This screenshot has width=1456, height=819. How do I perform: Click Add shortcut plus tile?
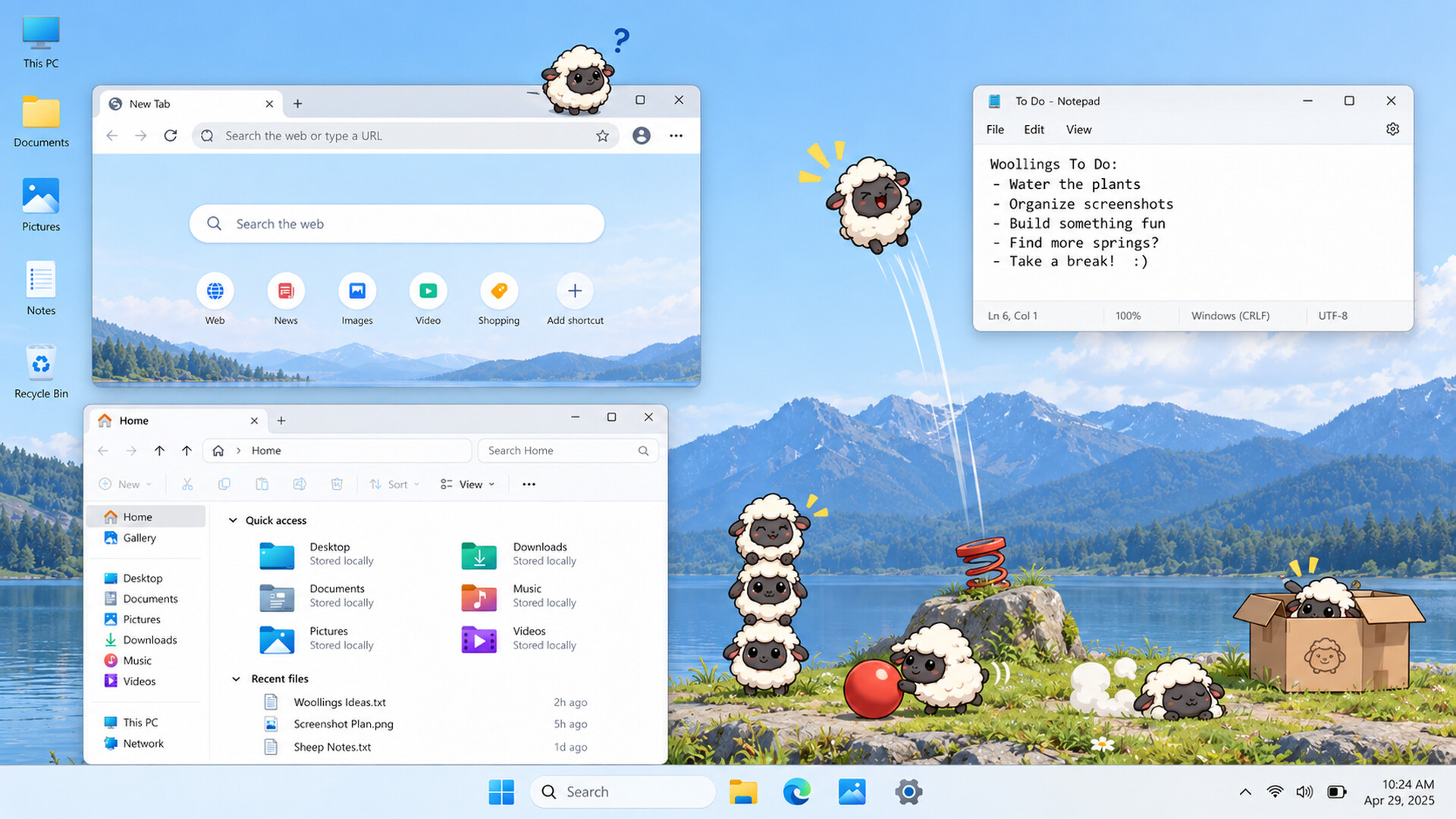575,300
